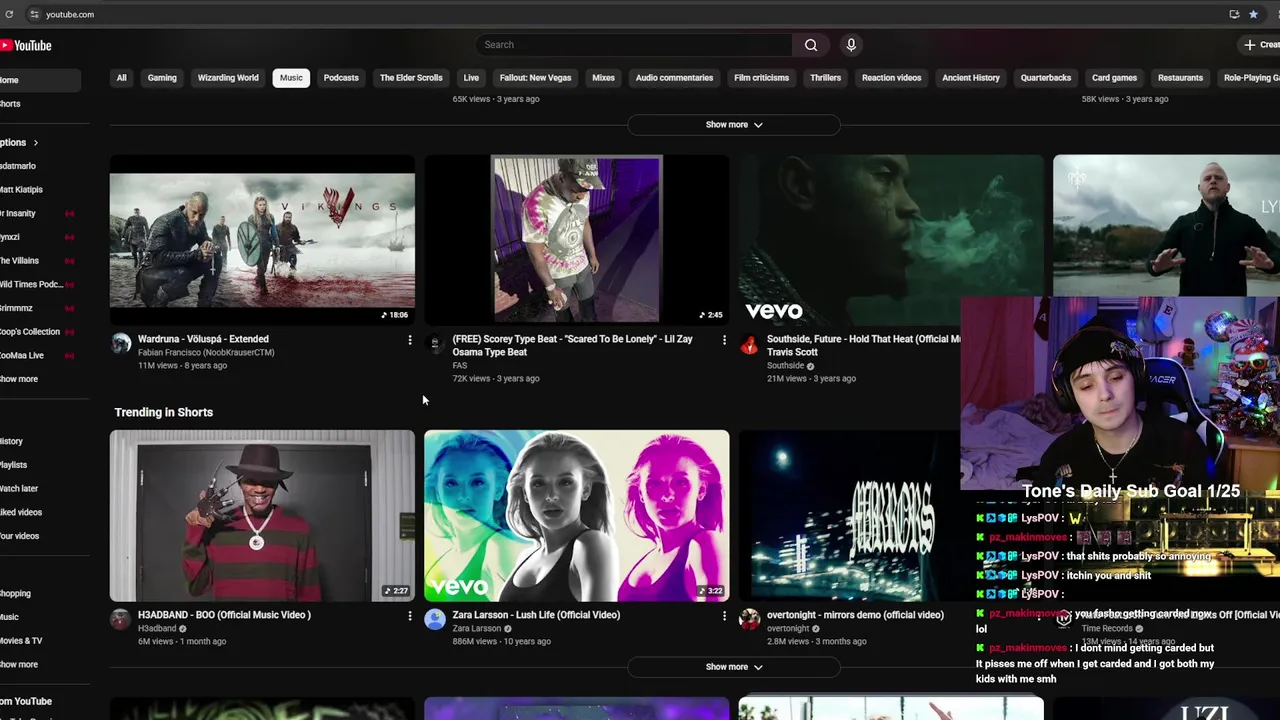Select the Gaming filter chip
The image size is (1280, 720).
[162, 78]
